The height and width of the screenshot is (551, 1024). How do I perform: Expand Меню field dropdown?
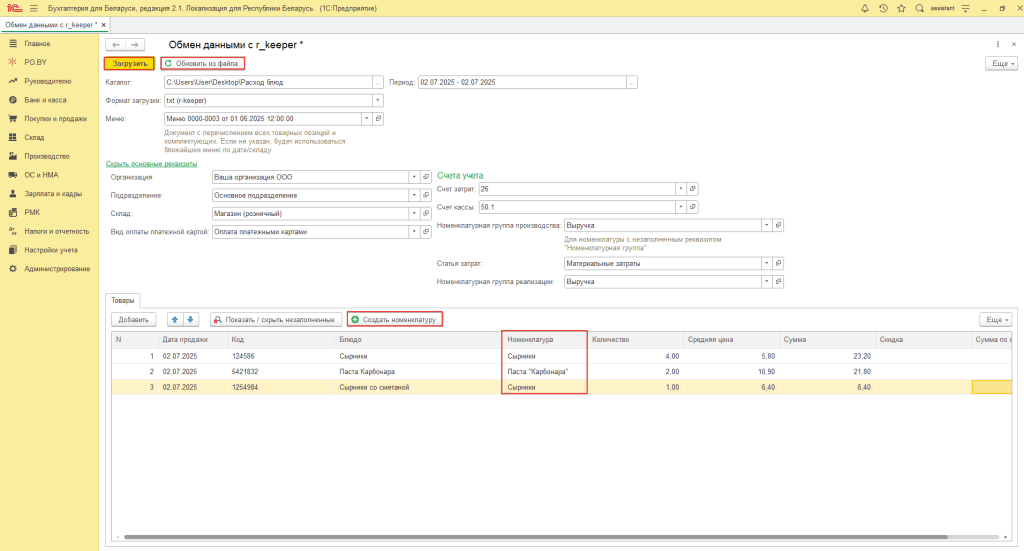[x=366, y=119]
